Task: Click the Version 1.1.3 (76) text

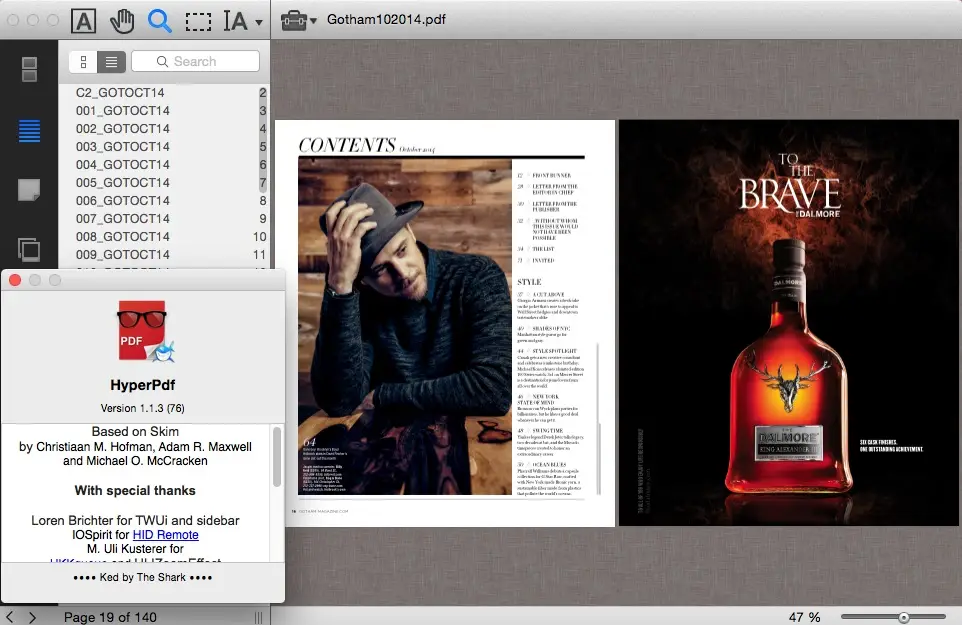Action: pos(142,408)
